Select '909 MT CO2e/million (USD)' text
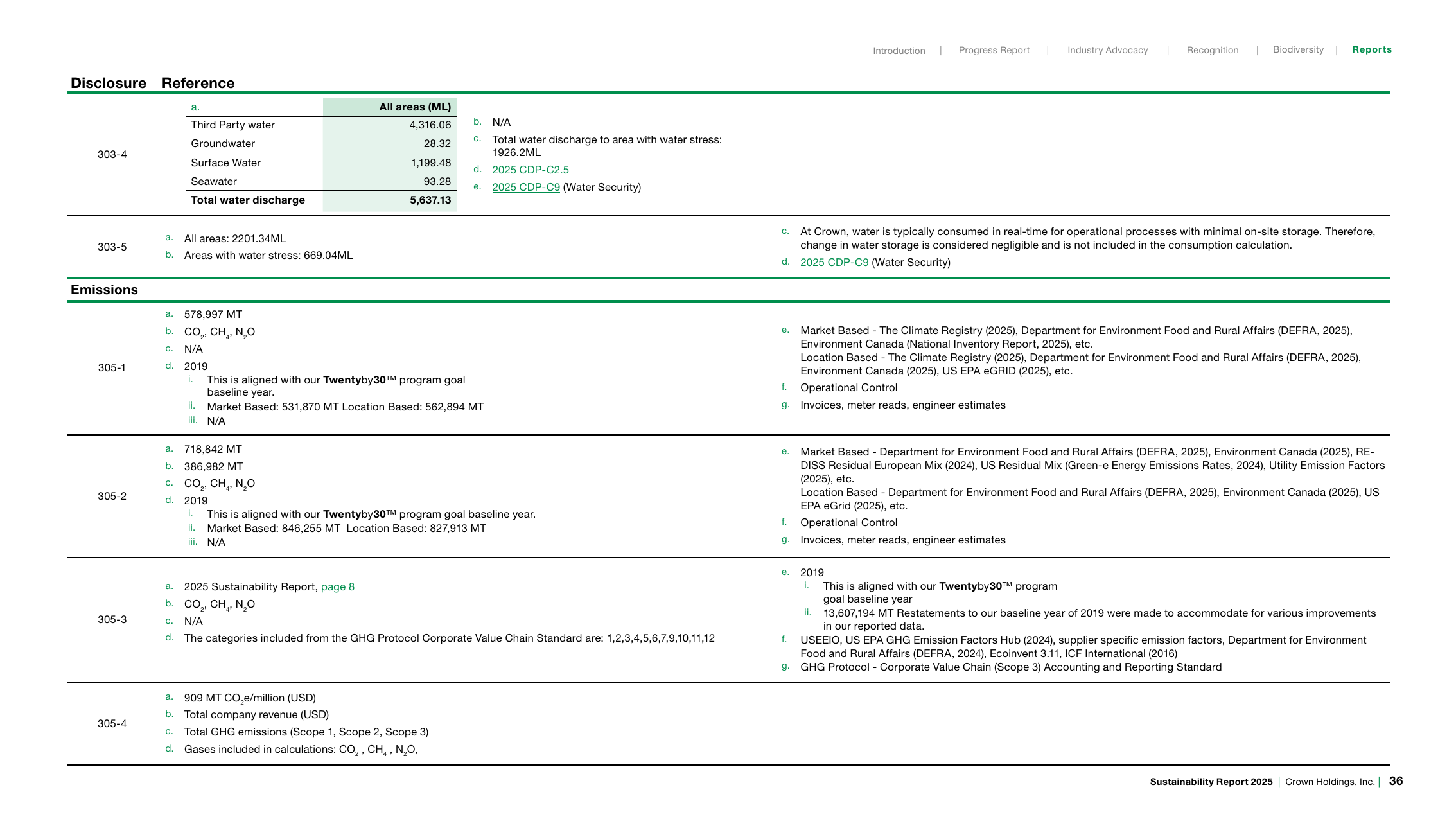 click(x=250, y=698)
